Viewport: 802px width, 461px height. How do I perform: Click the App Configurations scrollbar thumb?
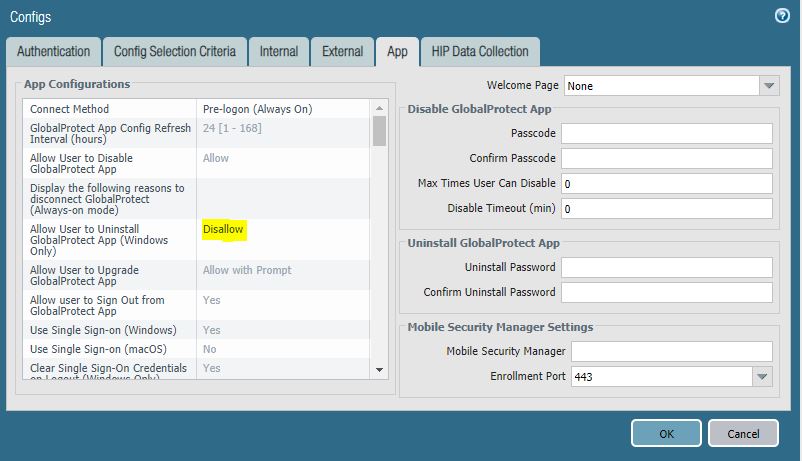379,131
